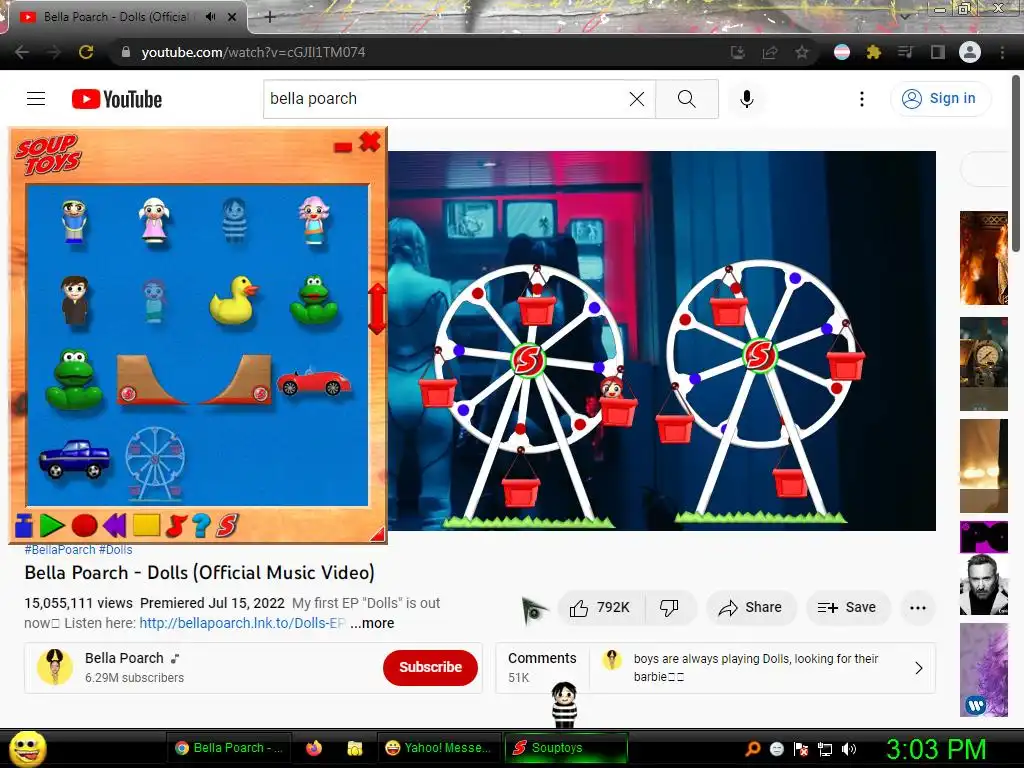The image size is (1024, 768).
Task: Reload the page in Chrome
Action: 86,52
